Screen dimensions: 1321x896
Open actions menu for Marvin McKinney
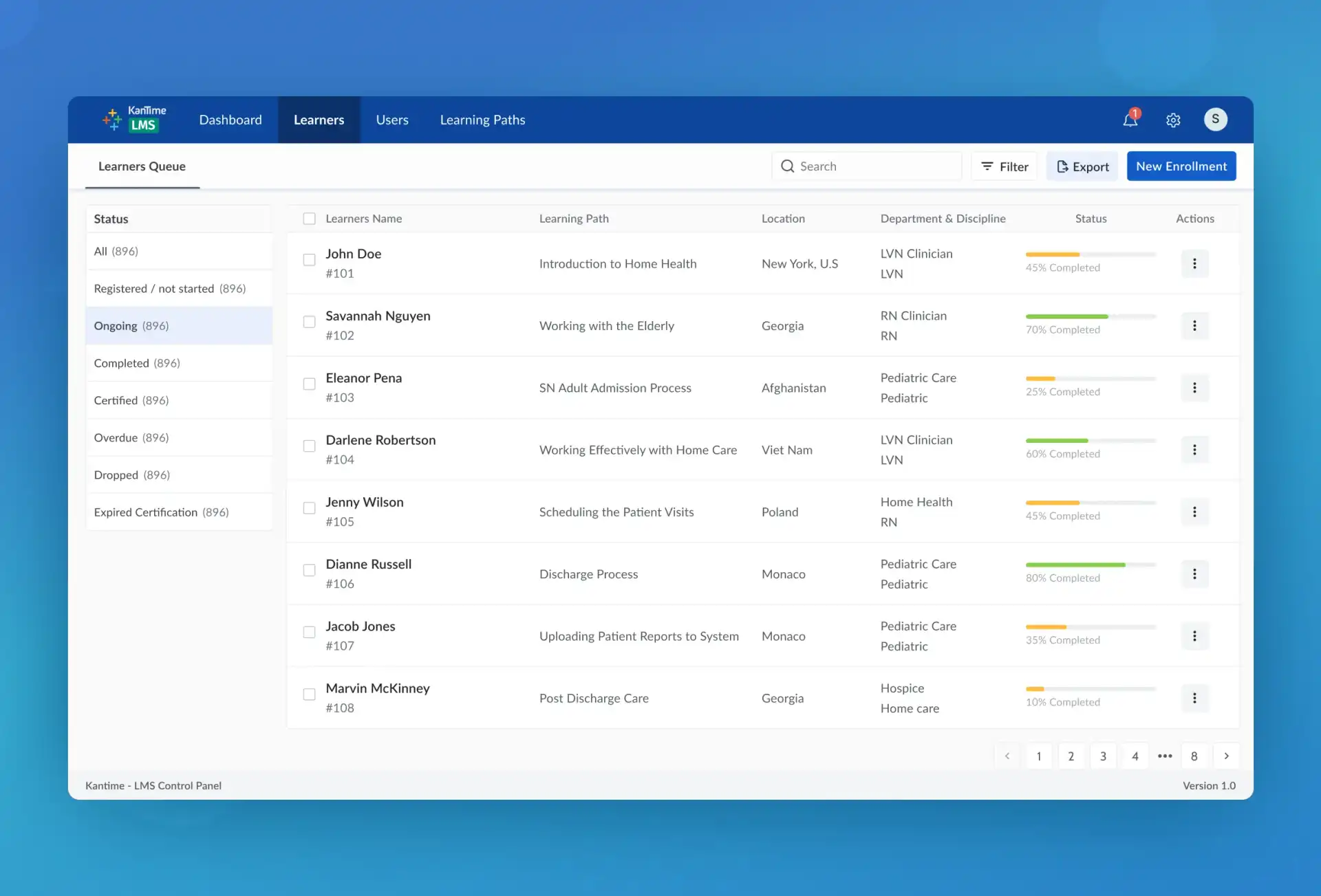coord(1194,698)
